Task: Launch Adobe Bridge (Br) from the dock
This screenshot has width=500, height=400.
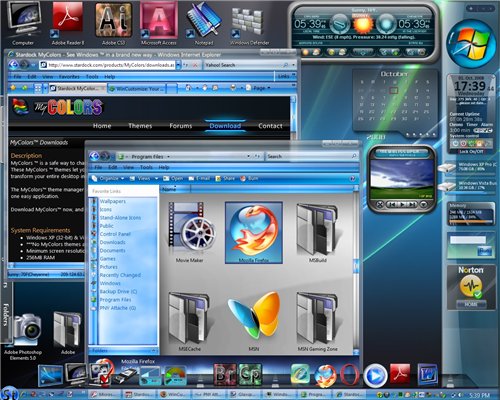Action: click(224, 375)
